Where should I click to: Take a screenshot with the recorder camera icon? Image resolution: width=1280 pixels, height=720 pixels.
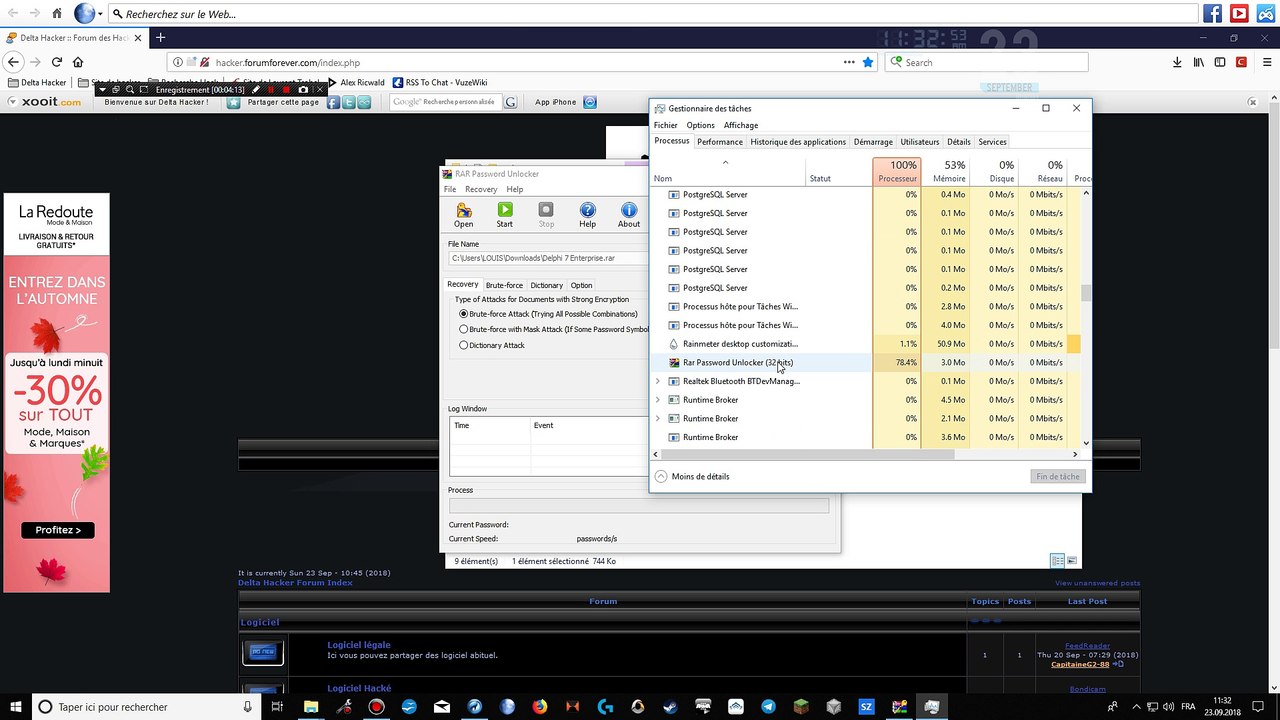point(303,90)
